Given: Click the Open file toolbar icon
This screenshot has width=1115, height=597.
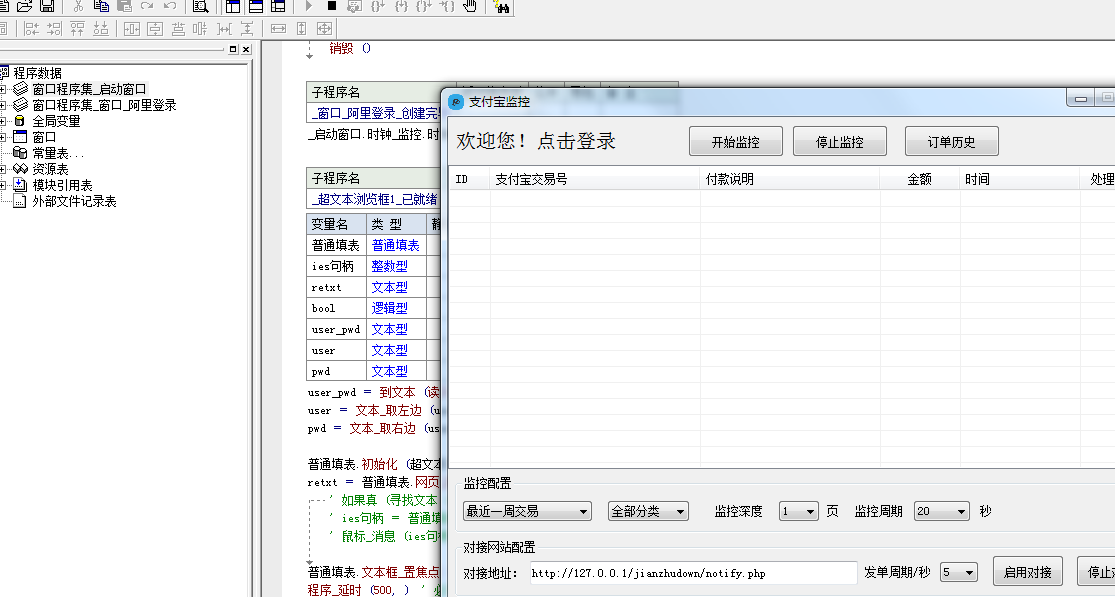Looking at the screenshot, I should 24,6.
